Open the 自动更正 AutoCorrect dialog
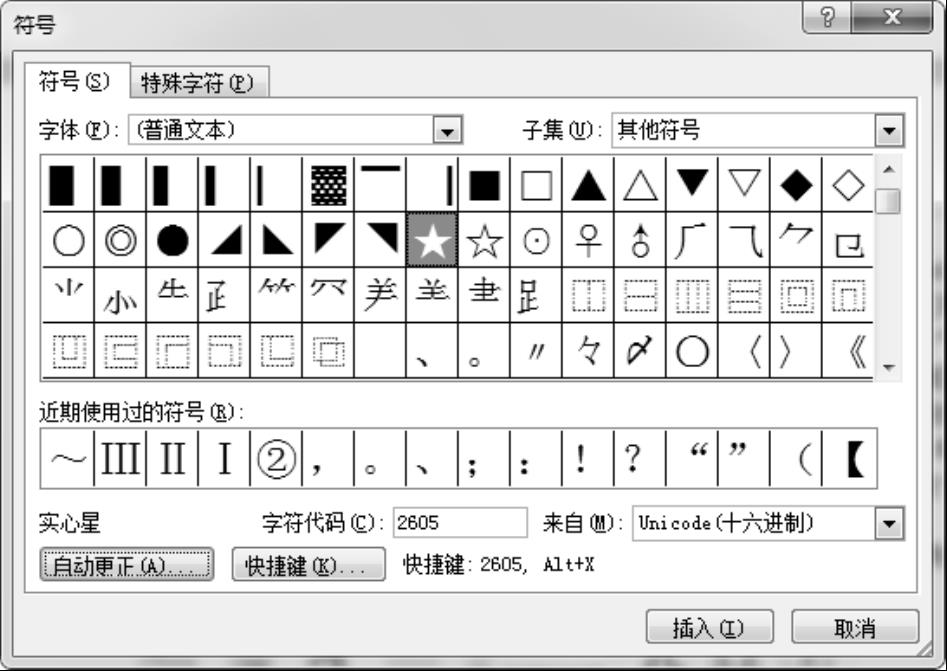Viewport: 947px width, 671px height. pos(126,565)
